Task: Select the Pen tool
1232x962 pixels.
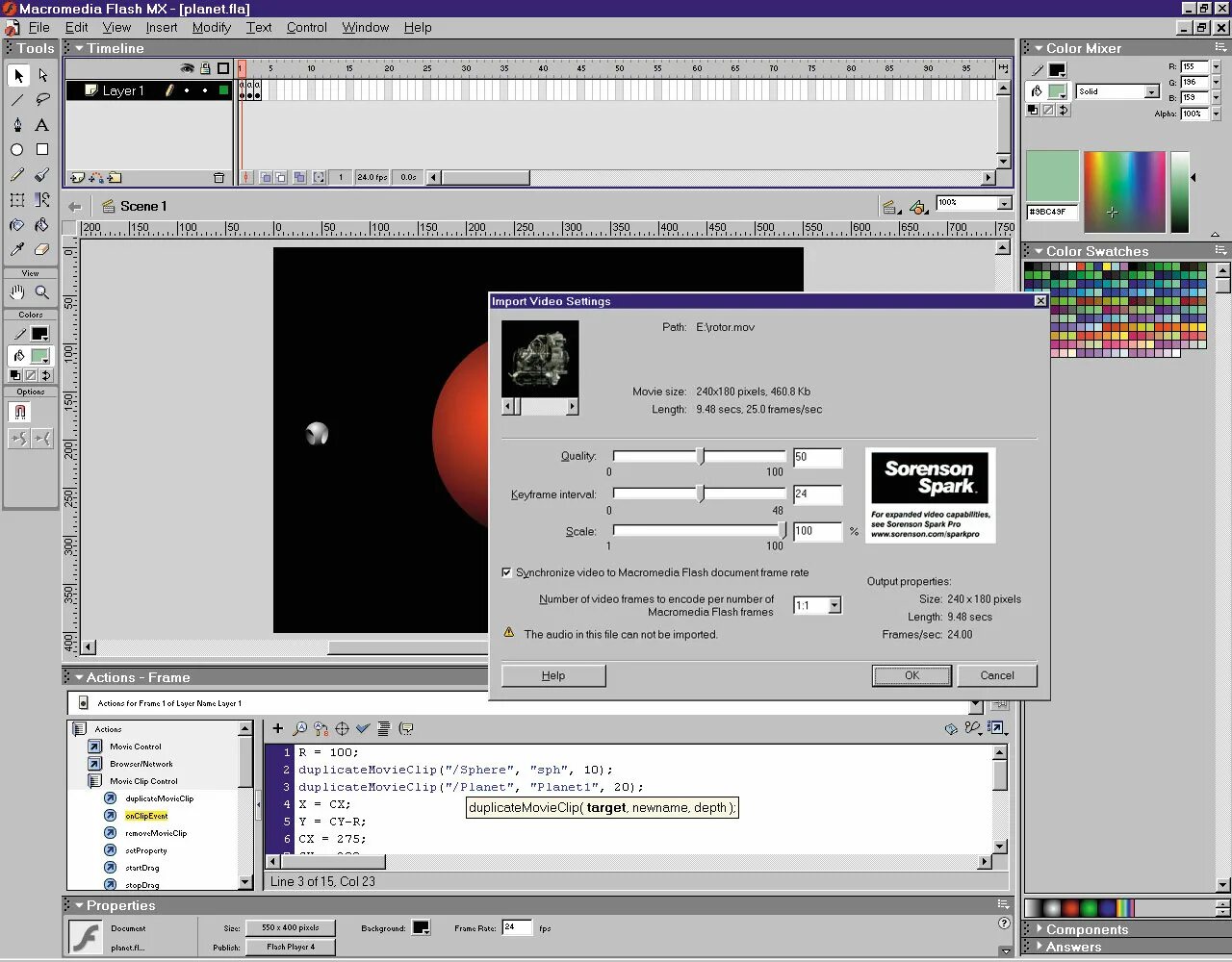Action: tap(17, 125)
